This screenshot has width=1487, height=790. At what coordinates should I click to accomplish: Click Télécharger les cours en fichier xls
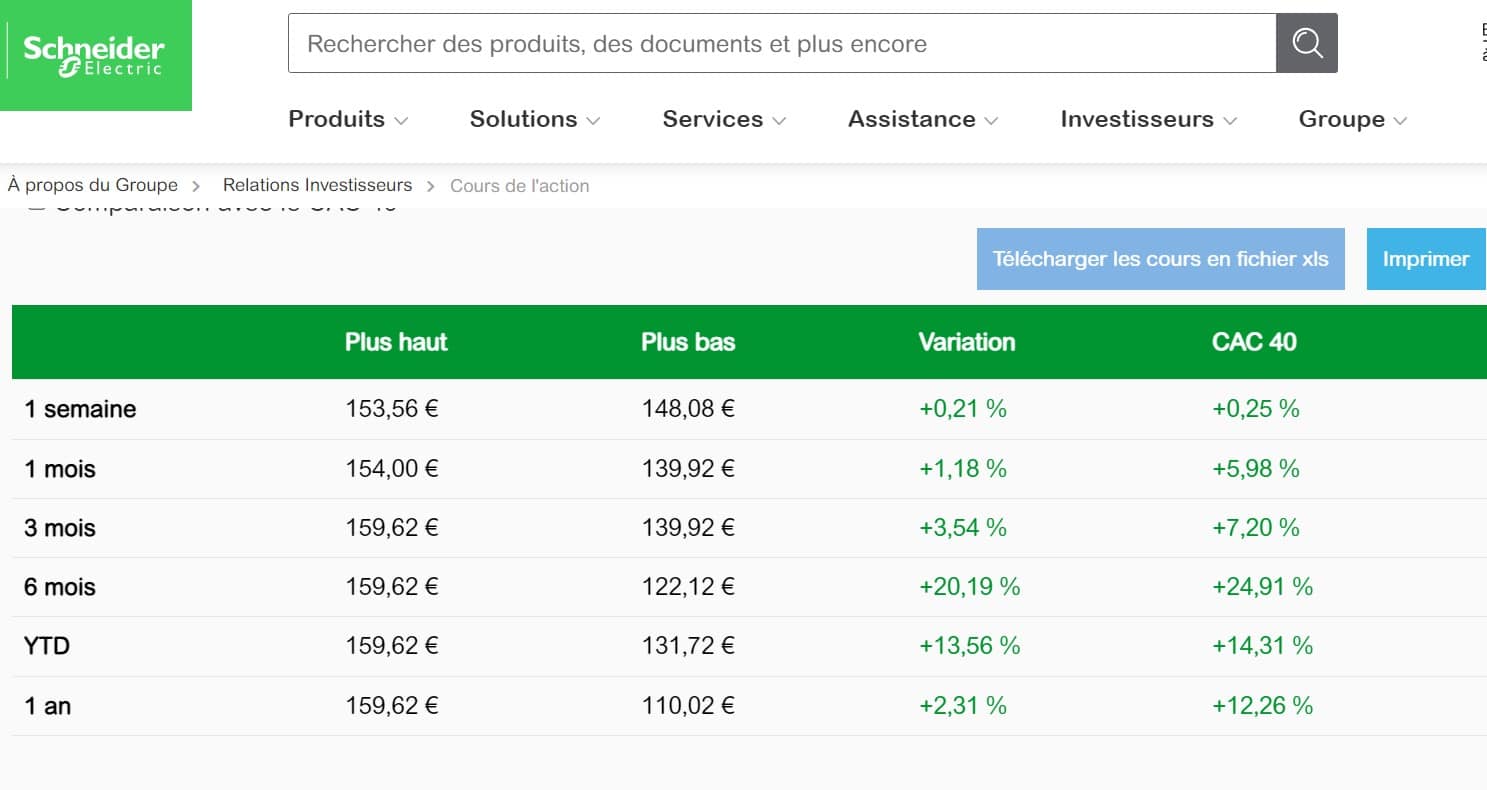pos(1160,259)
